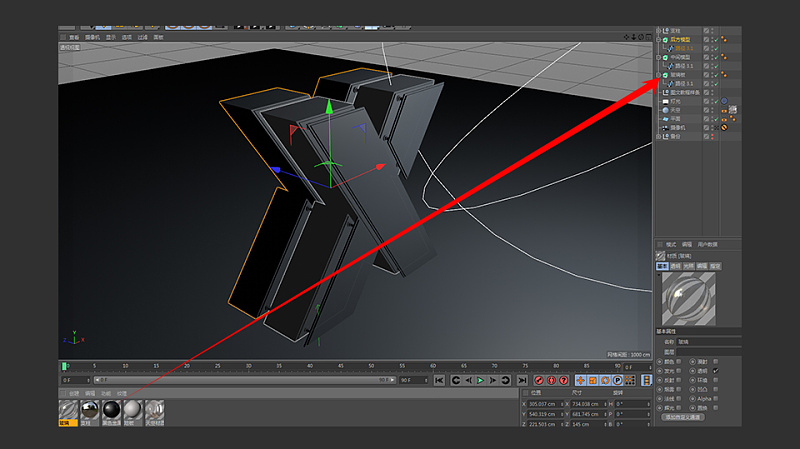800x449 pixels.
Task: Click the X position field showing 305.037 cm
Action: coord(545,403)
